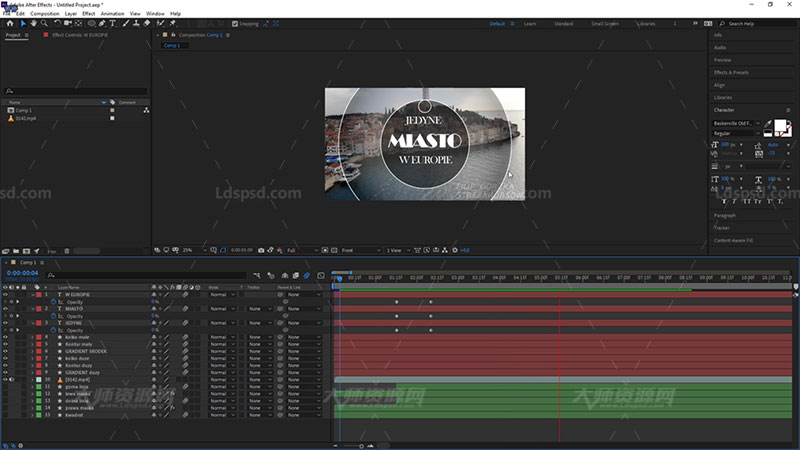
Task: Toggle the MIASTO Opacity stopwatch
Action: point(54,316)
